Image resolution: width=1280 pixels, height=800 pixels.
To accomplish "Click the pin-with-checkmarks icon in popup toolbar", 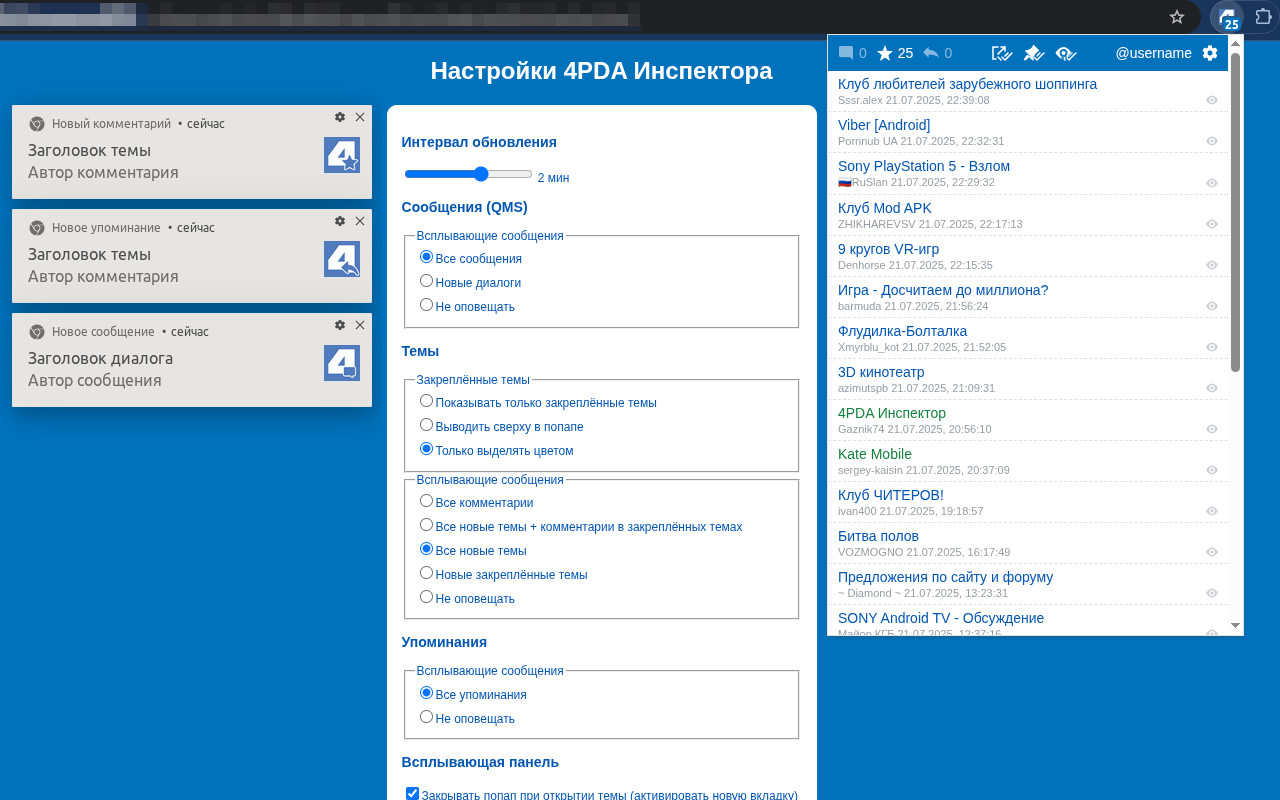I will click(1034, 52).
